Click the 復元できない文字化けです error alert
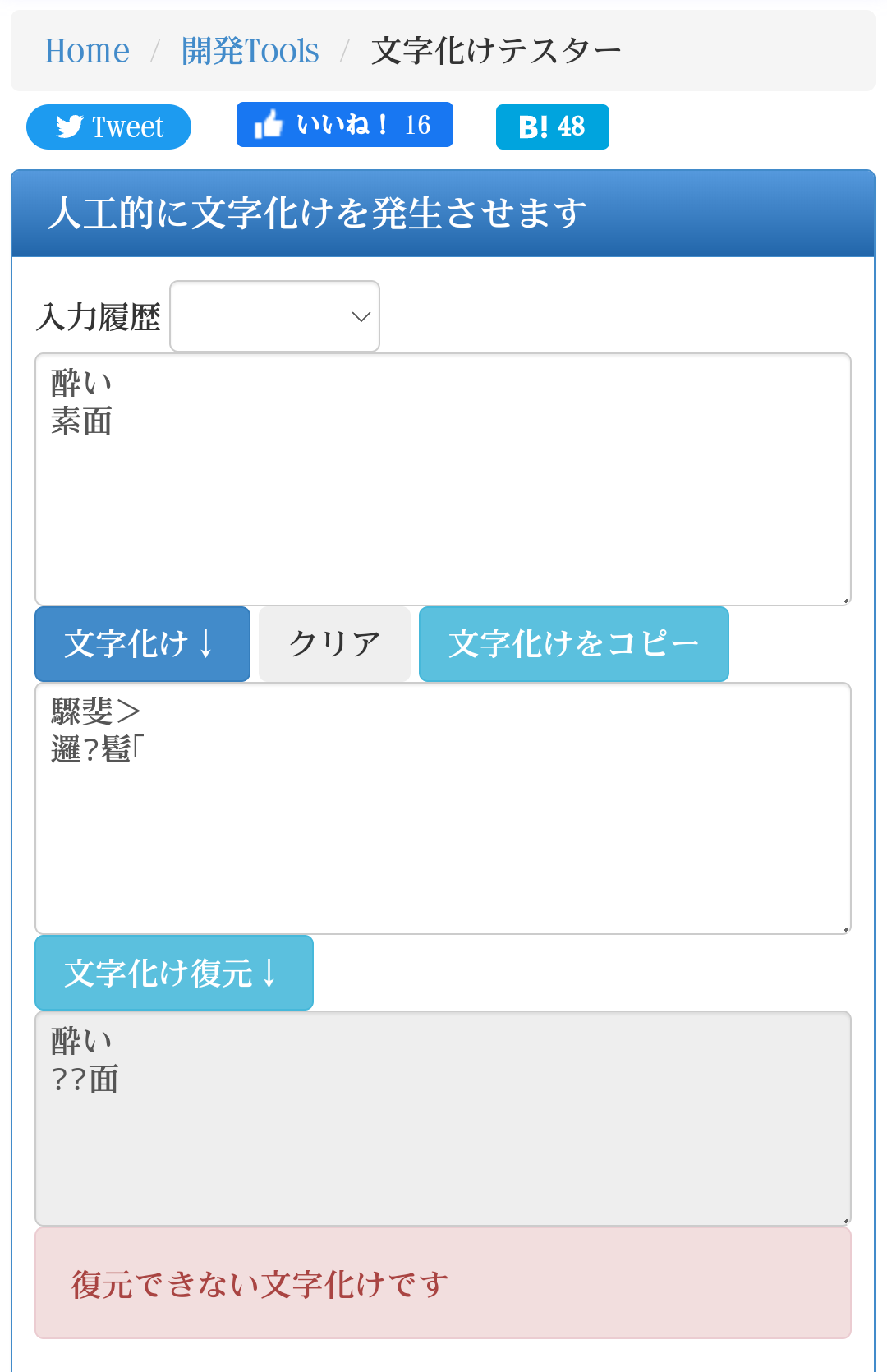Screen dimensions: 887x1372 coord(443,1283)
